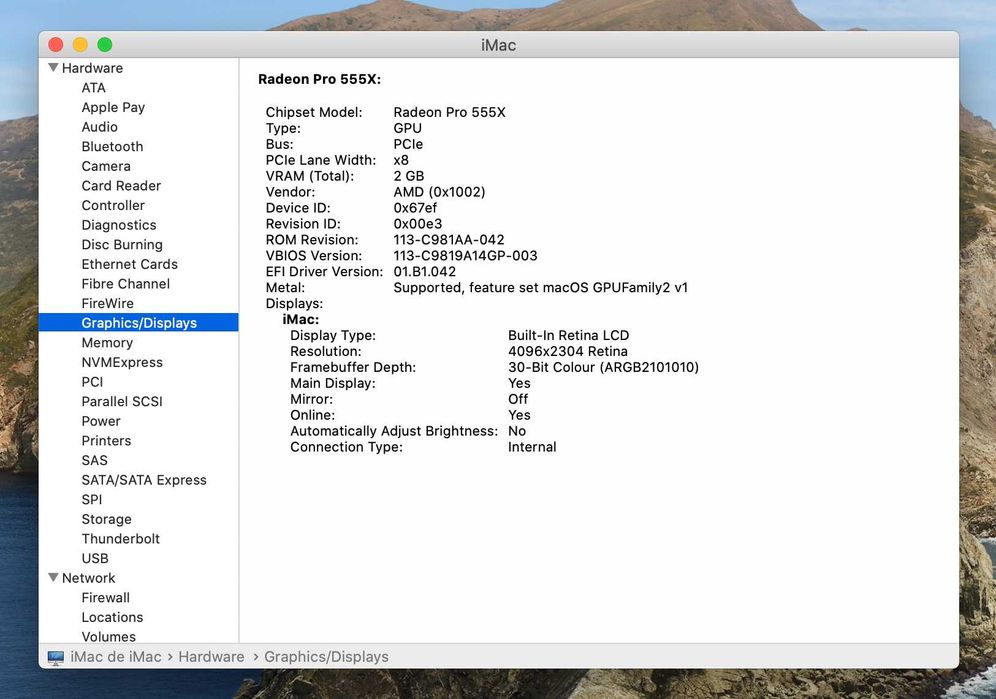
Task: Click the resolution '4096x2304 Retina'
Action: pos(567,351)
